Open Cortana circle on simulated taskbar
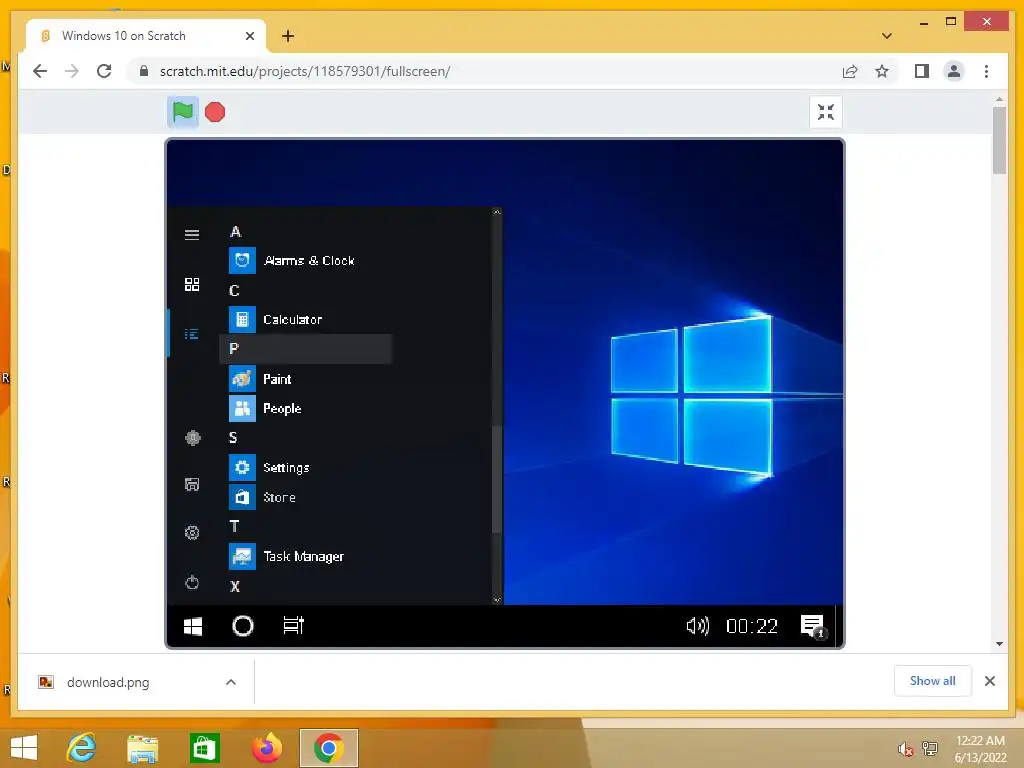This screenshot has height=768, width=1024. [x=243, y=626]
